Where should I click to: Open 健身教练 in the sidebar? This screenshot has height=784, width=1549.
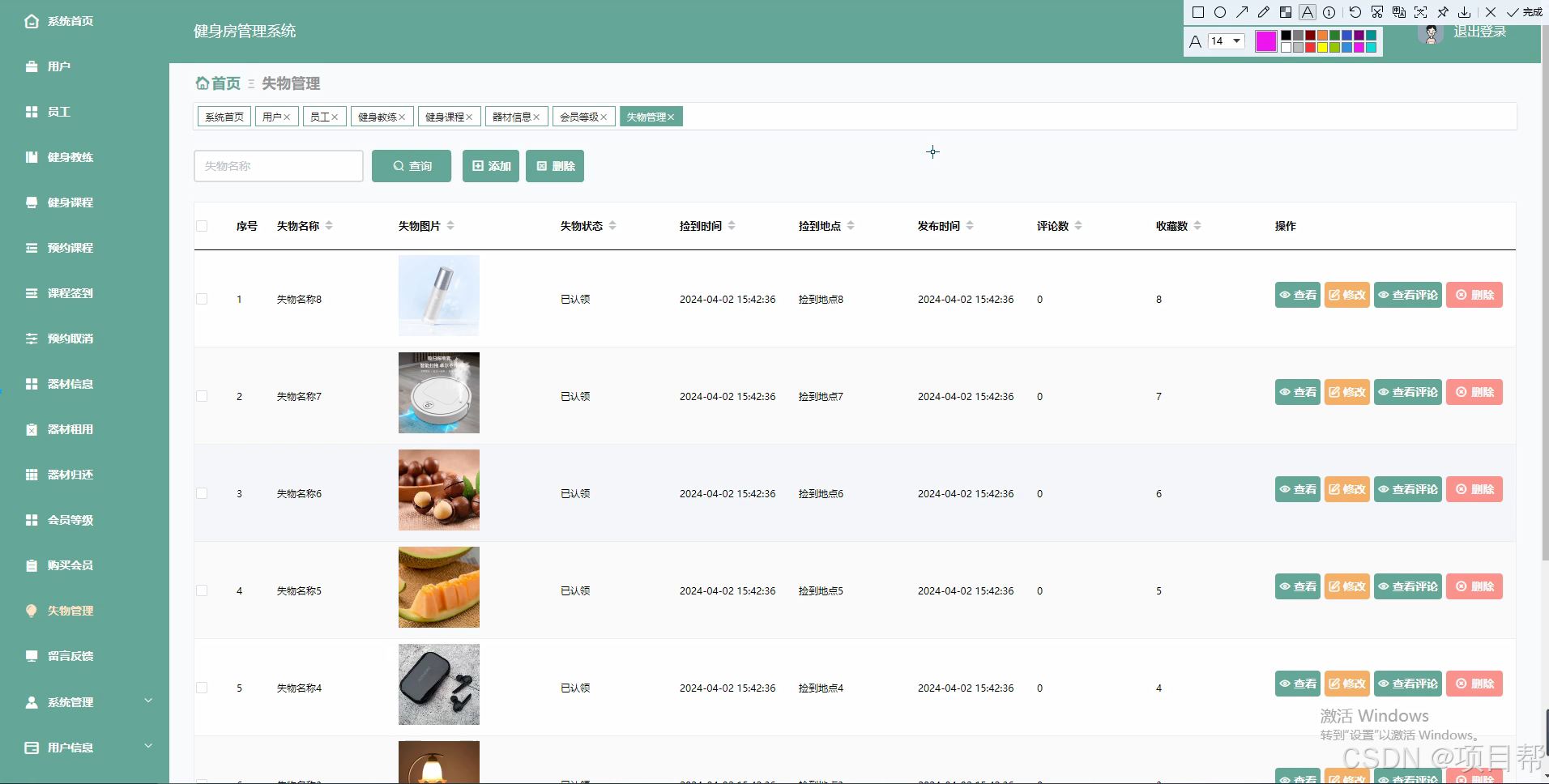coord(70,157)
